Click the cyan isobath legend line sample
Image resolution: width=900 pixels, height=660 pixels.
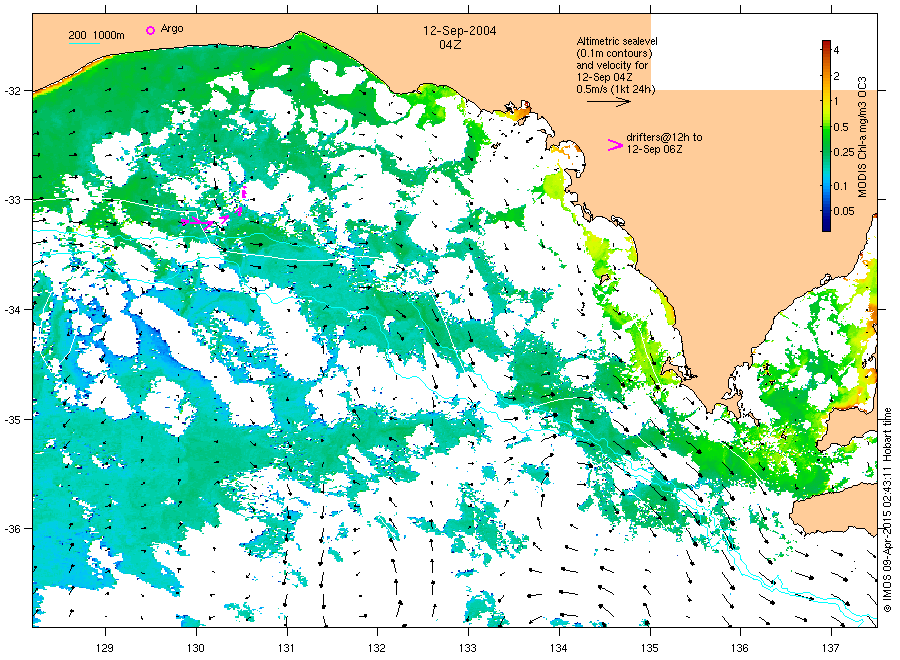point(84,44)
